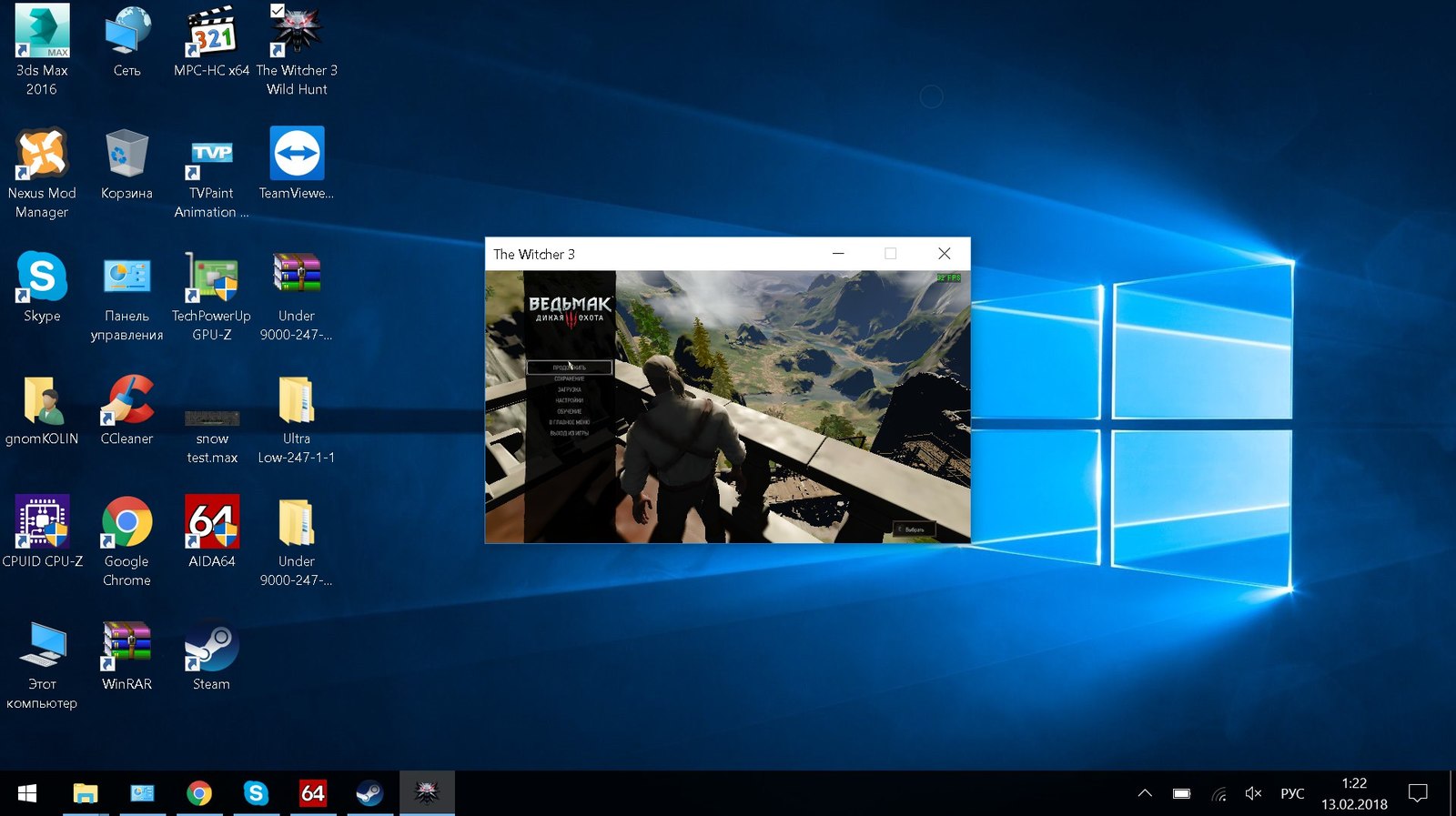1456x816 pixels.
Task: Open the Windows Start menu
Action: pyautogui.click(x=27, y=793)
